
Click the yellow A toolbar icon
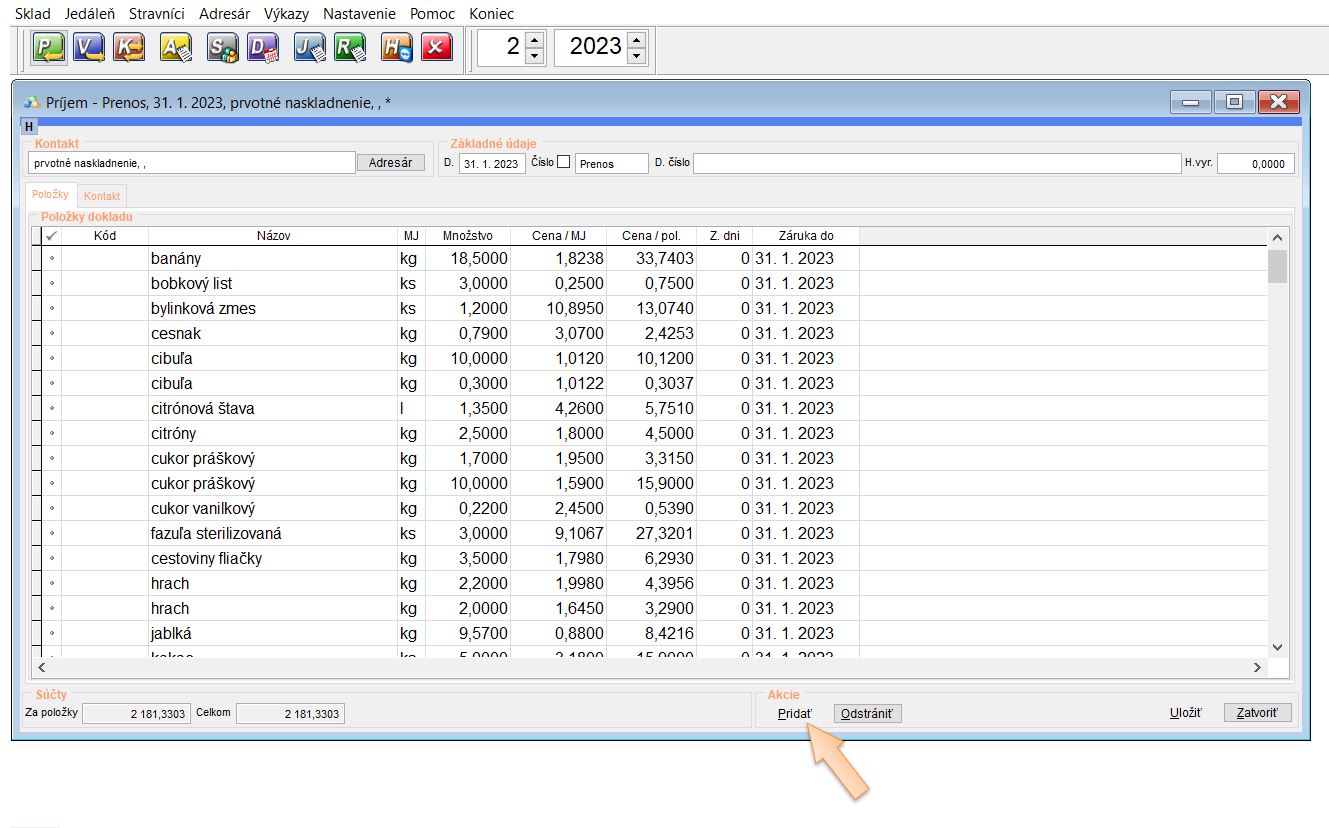(176, 48)
